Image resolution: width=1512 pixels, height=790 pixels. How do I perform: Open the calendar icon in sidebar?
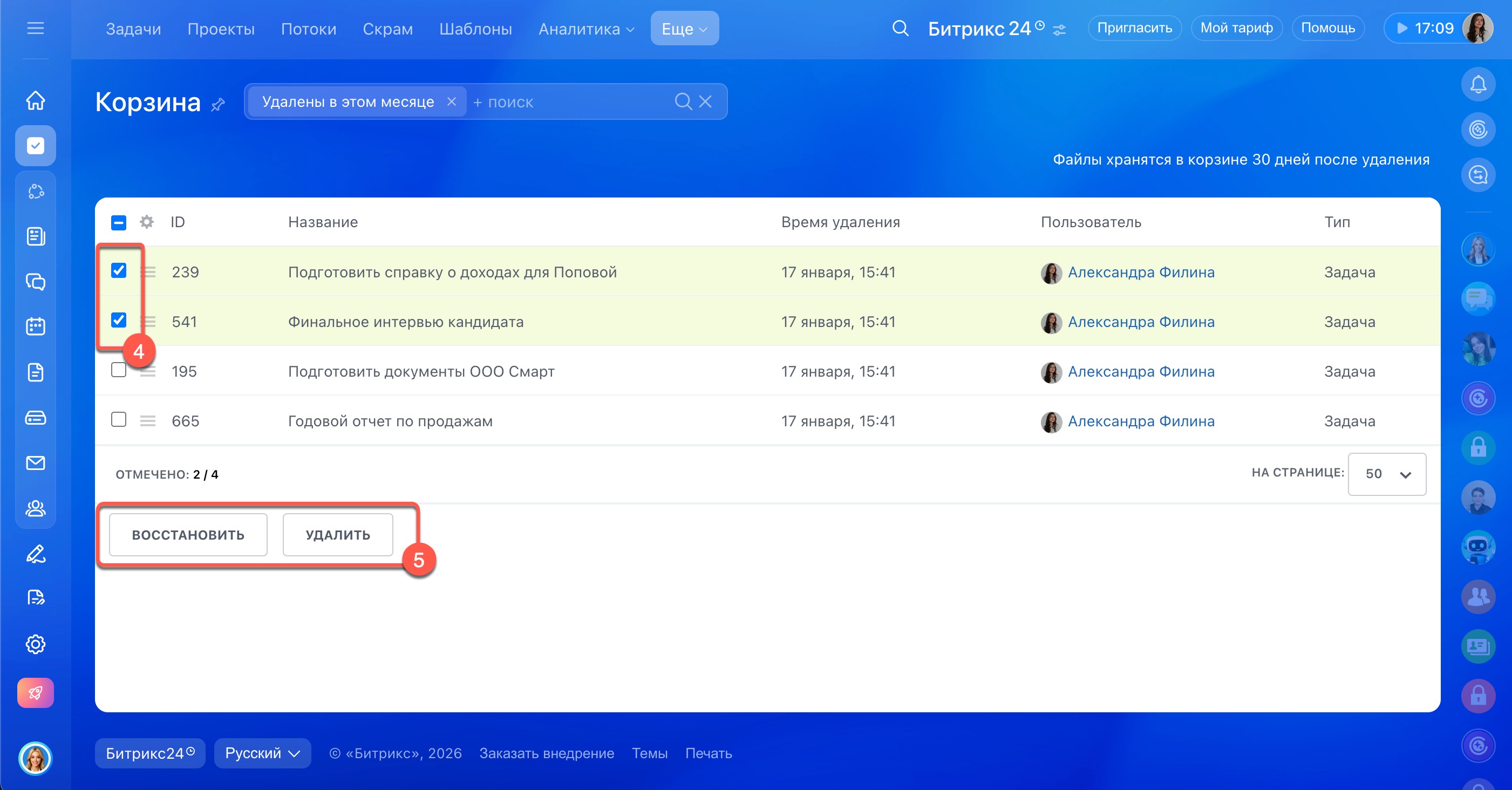click(x=35, y=326)
